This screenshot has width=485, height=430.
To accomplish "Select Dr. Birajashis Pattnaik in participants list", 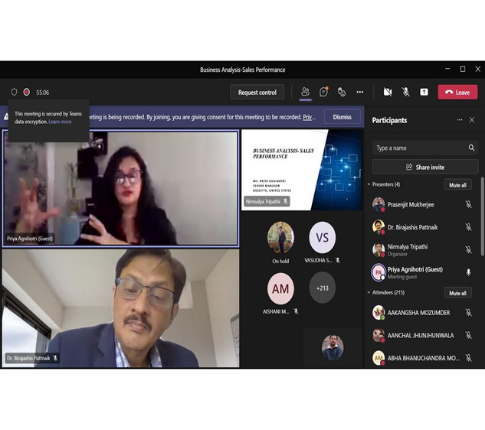I will pyautogui.click(x=423, y=227).
